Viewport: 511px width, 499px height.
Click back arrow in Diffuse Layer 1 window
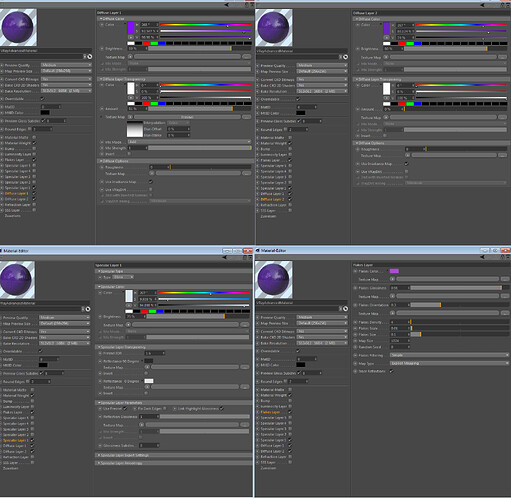227,5
